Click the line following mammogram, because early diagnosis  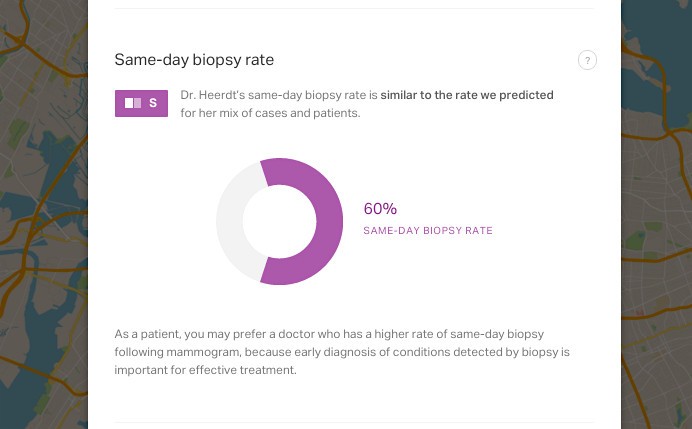[x=342, y=352]
